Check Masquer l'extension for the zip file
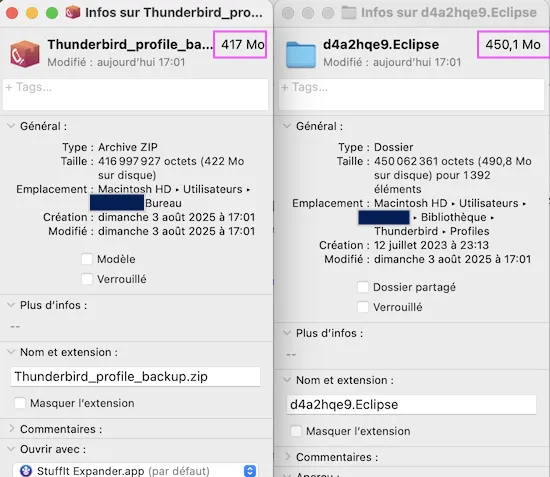The width and height of the screenshot is (550, 477). pyautogui.click(x=20, y=403)
